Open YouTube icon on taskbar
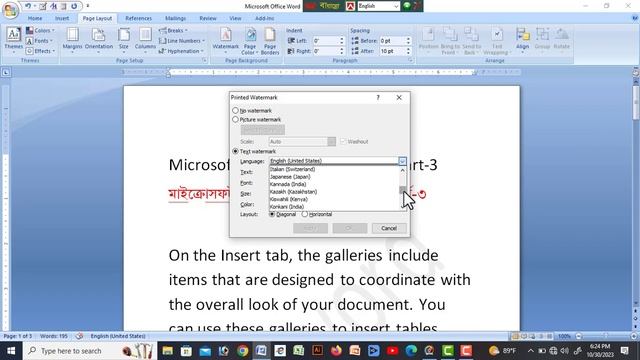Viewport: 640px width, 360px height. tap(392, 351)
